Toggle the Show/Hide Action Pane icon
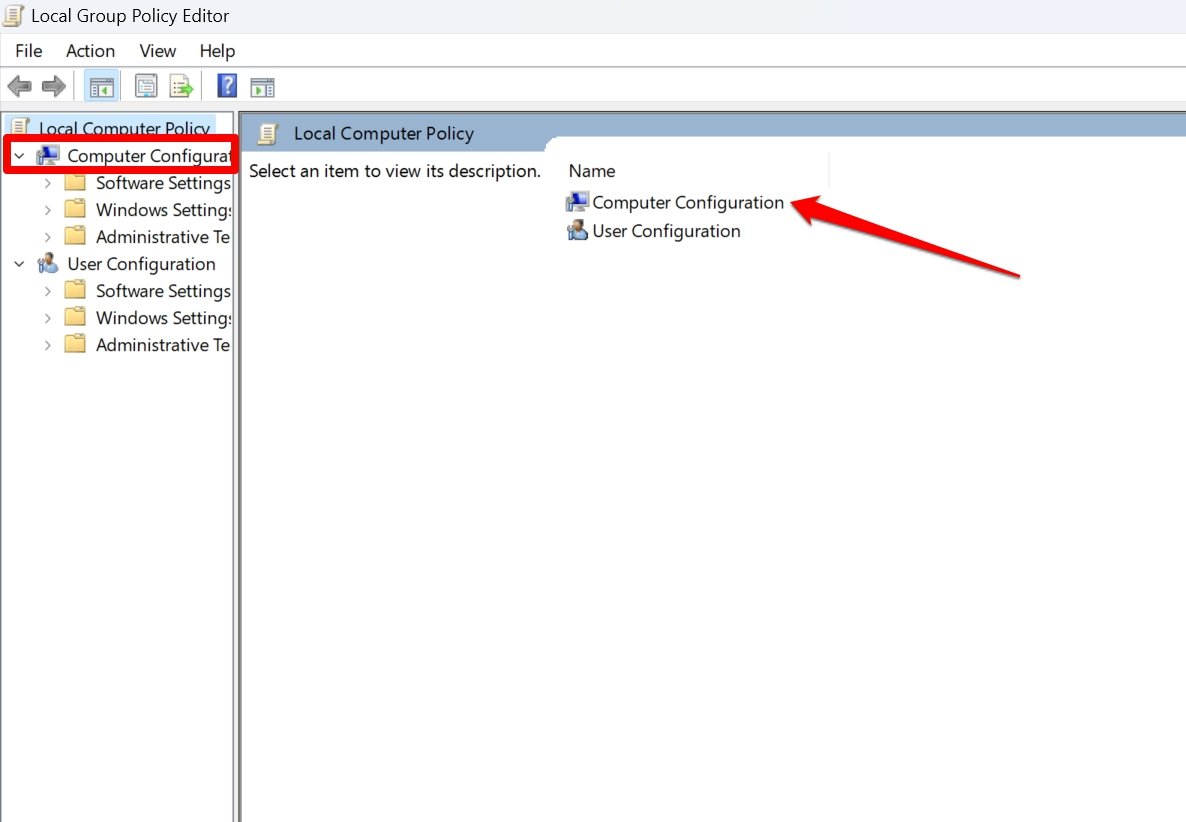Viewport: 1186px width, 822px height. point(262,86)
